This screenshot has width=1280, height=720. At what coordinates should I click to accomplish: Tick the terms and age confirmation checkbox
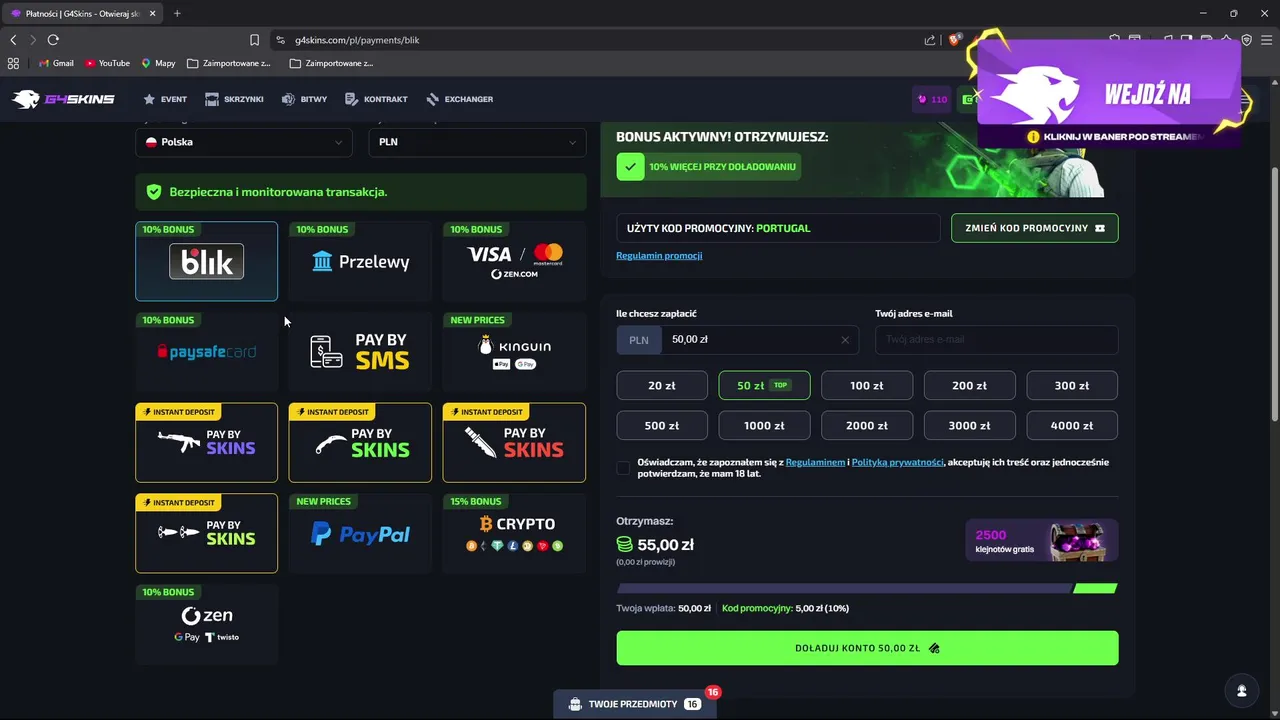click(623, 468)
